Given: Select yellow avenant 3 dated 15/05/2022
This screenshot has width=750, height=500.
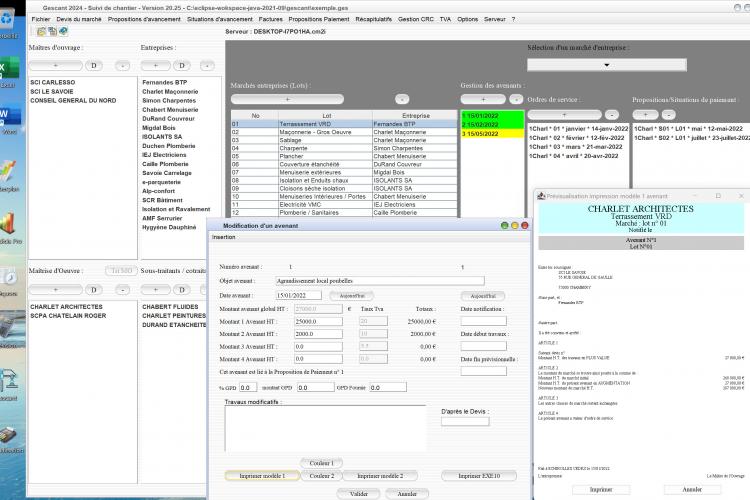Looking at the screenshot, I should (x=492, y=134).
